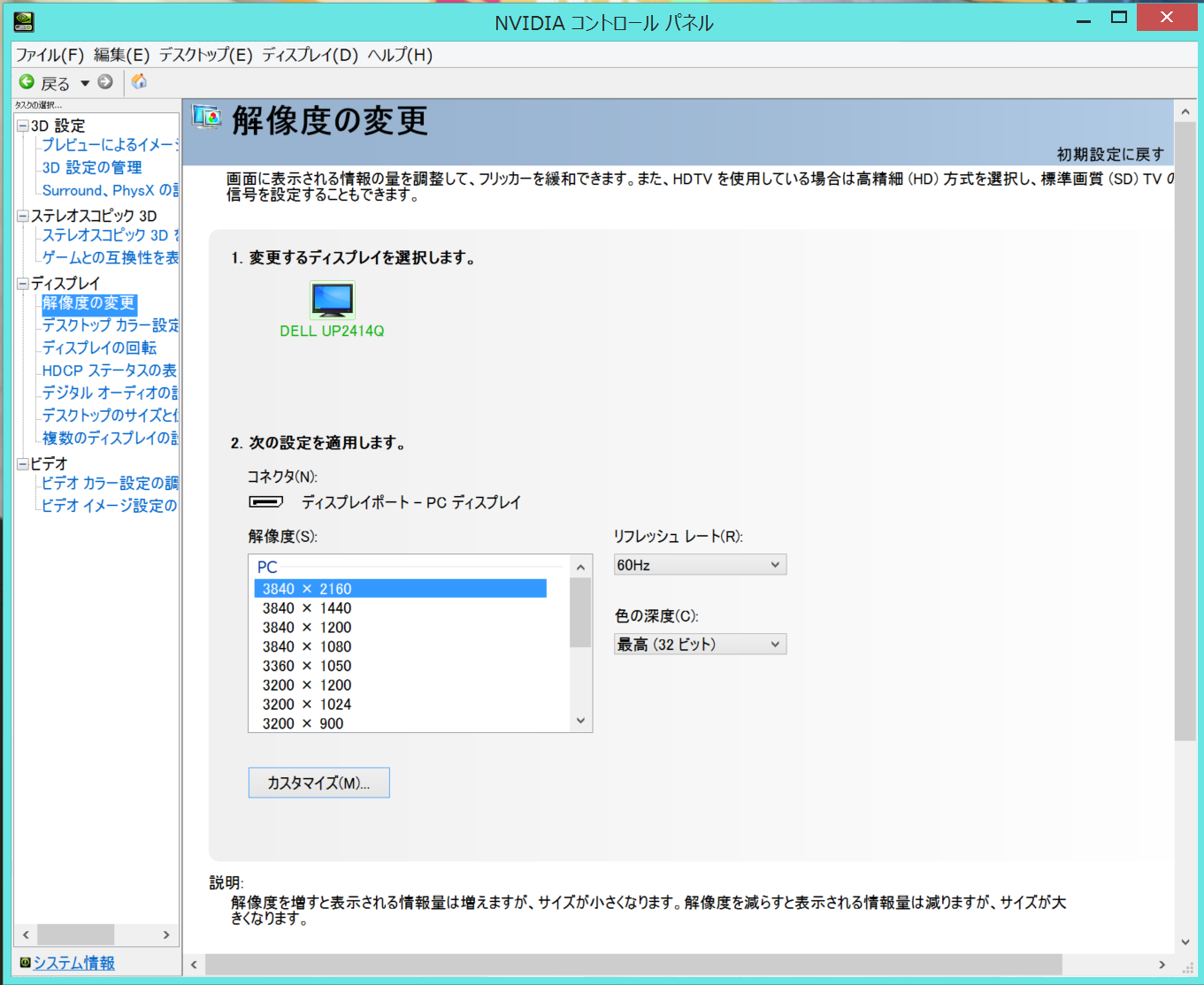This screenshot has width=1204, height=985.
Task: Collapse the ビデオ tree node
Action: click(x=23, y=463)
